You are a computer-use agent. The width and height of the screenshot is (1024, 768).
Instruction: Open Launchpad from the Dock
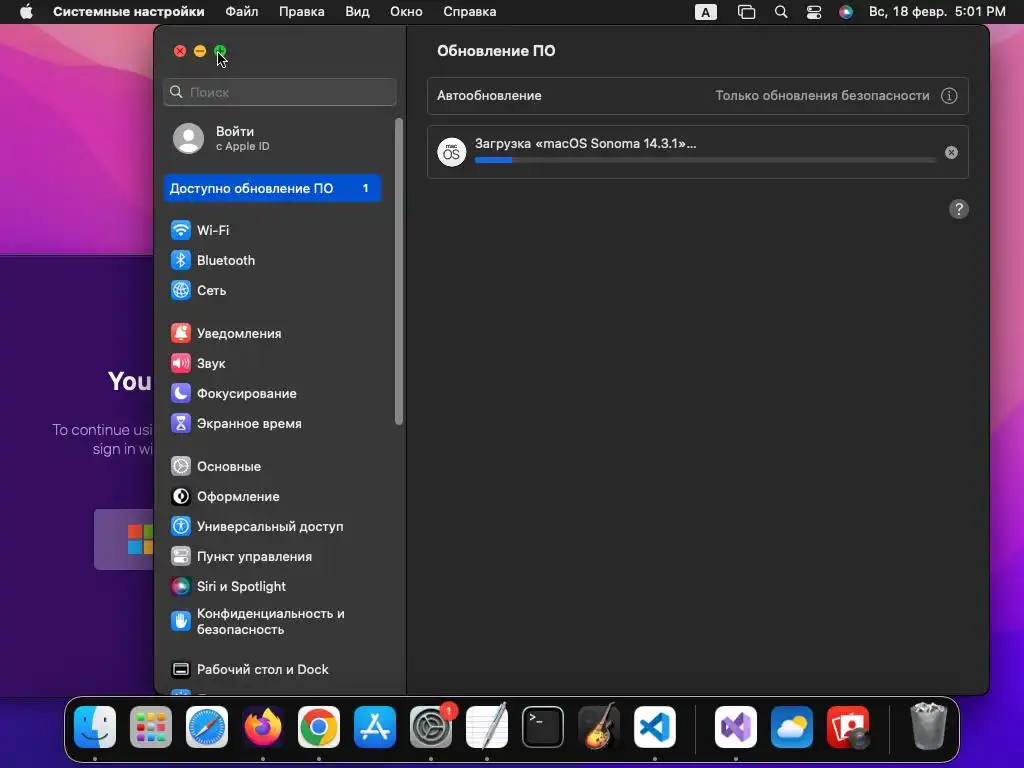pos(151,726)
